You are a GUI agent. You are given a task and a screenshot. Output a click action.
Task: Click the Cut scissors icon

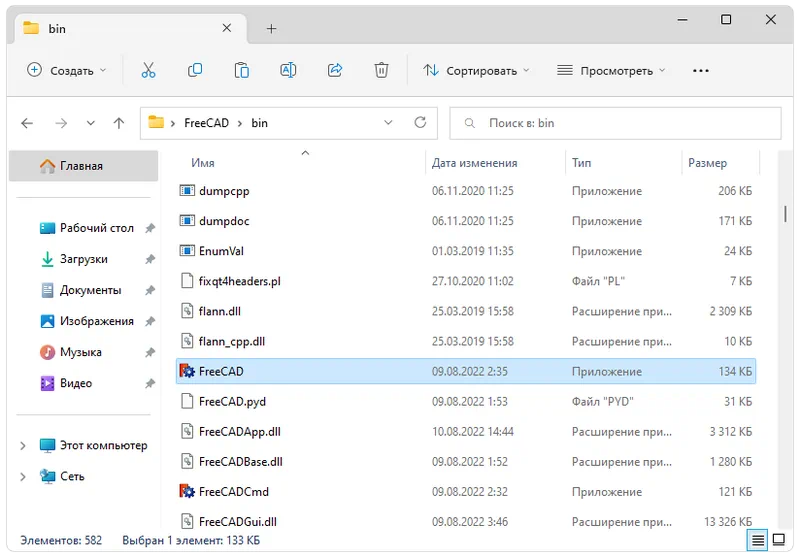tap(148, 70)
